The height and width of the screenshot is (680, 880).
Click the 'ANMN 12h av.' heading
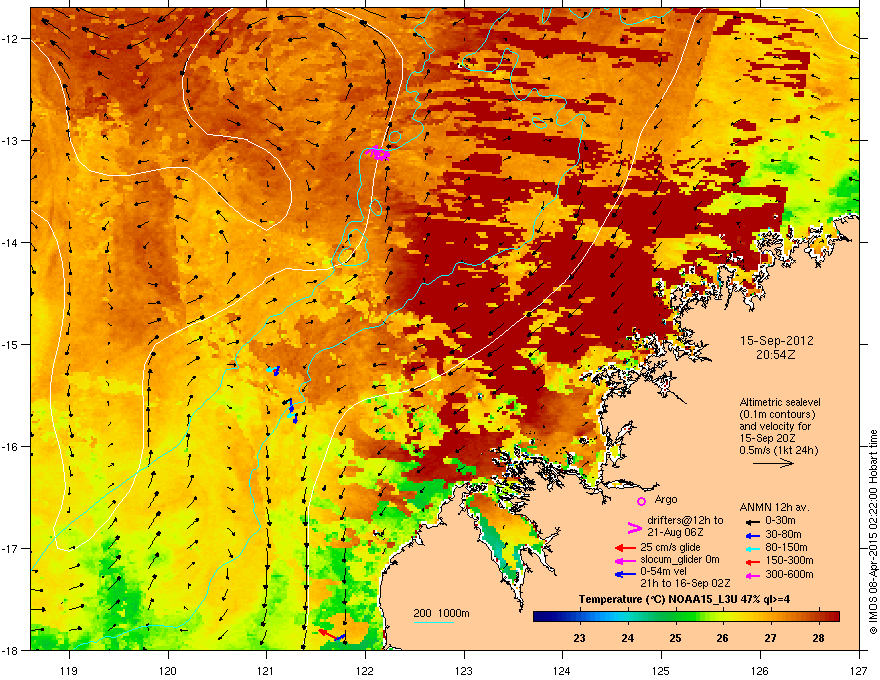[x=774, y=507]
